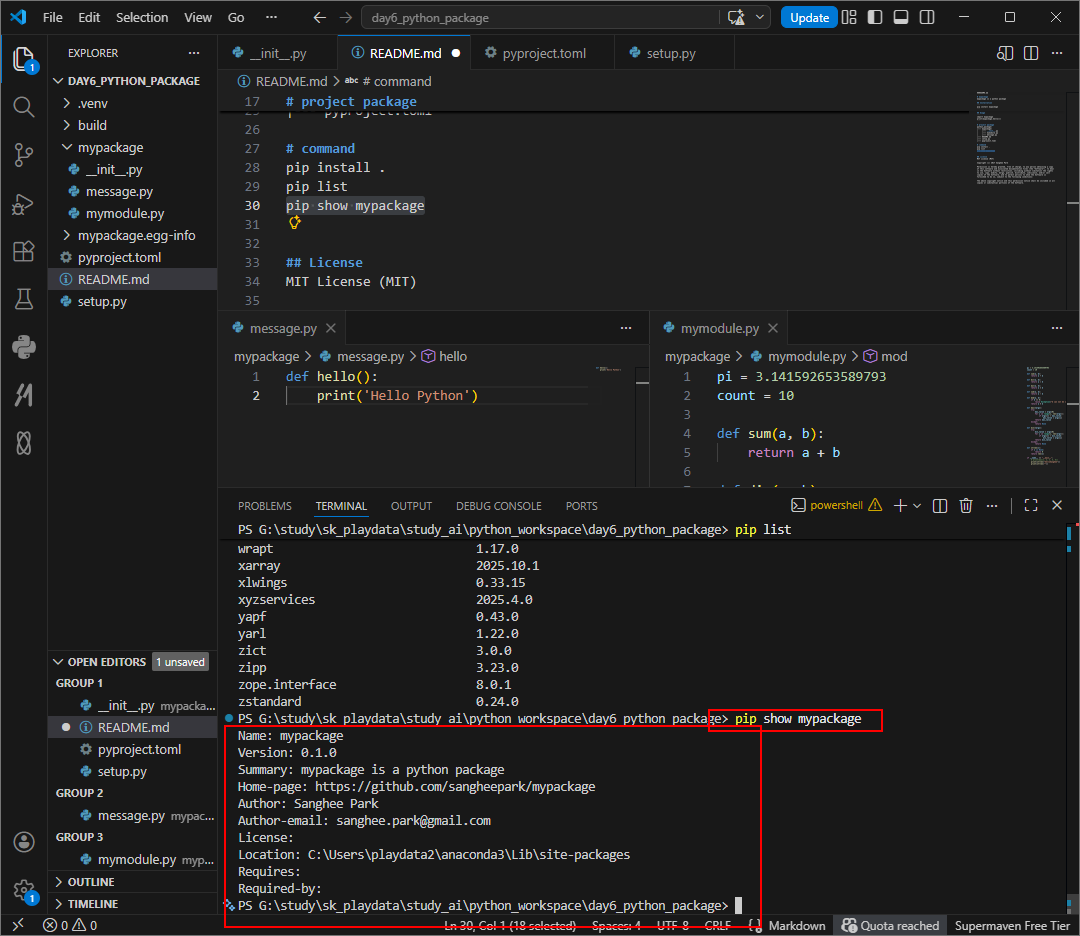Open the Explorer view in activity bar
This screenshot has width=1080, height=936.
[x=24, y=60]
